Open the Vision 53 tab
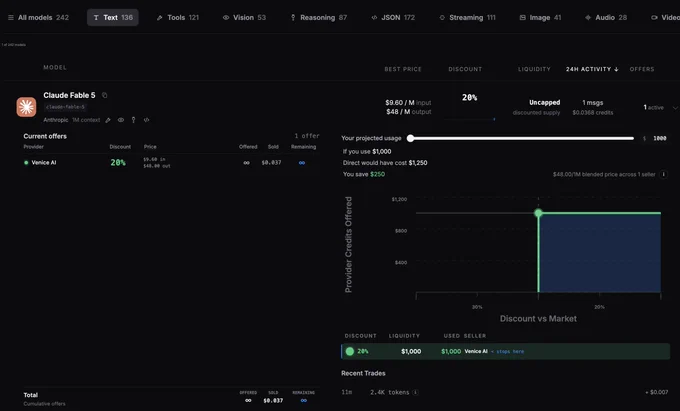The width and height of the screenshot is (680, 411). pyautogui.click(x=244, y=17)
